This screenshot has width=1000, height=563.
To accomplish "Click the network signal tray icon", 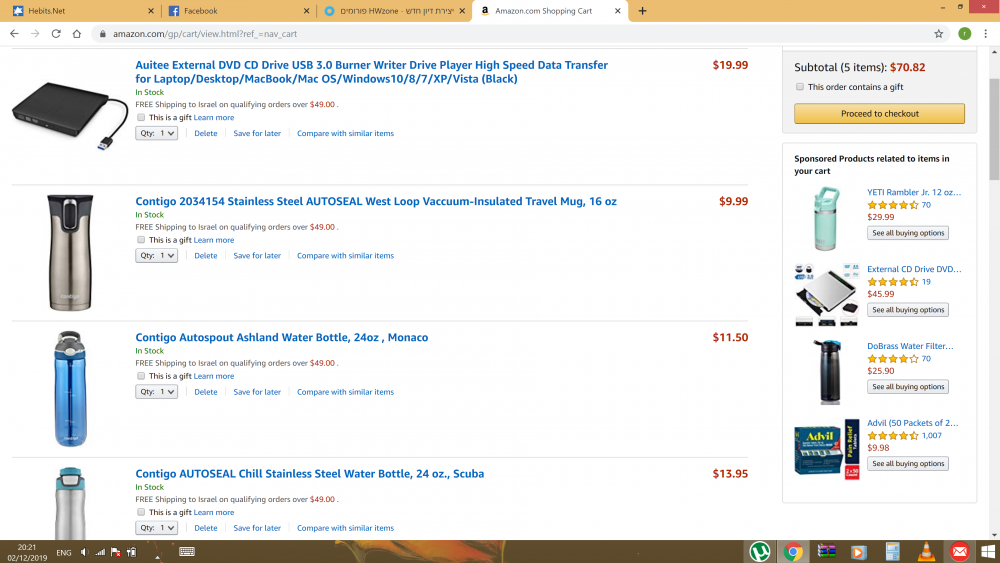I will pyautogui.click(x=100, y=552).
